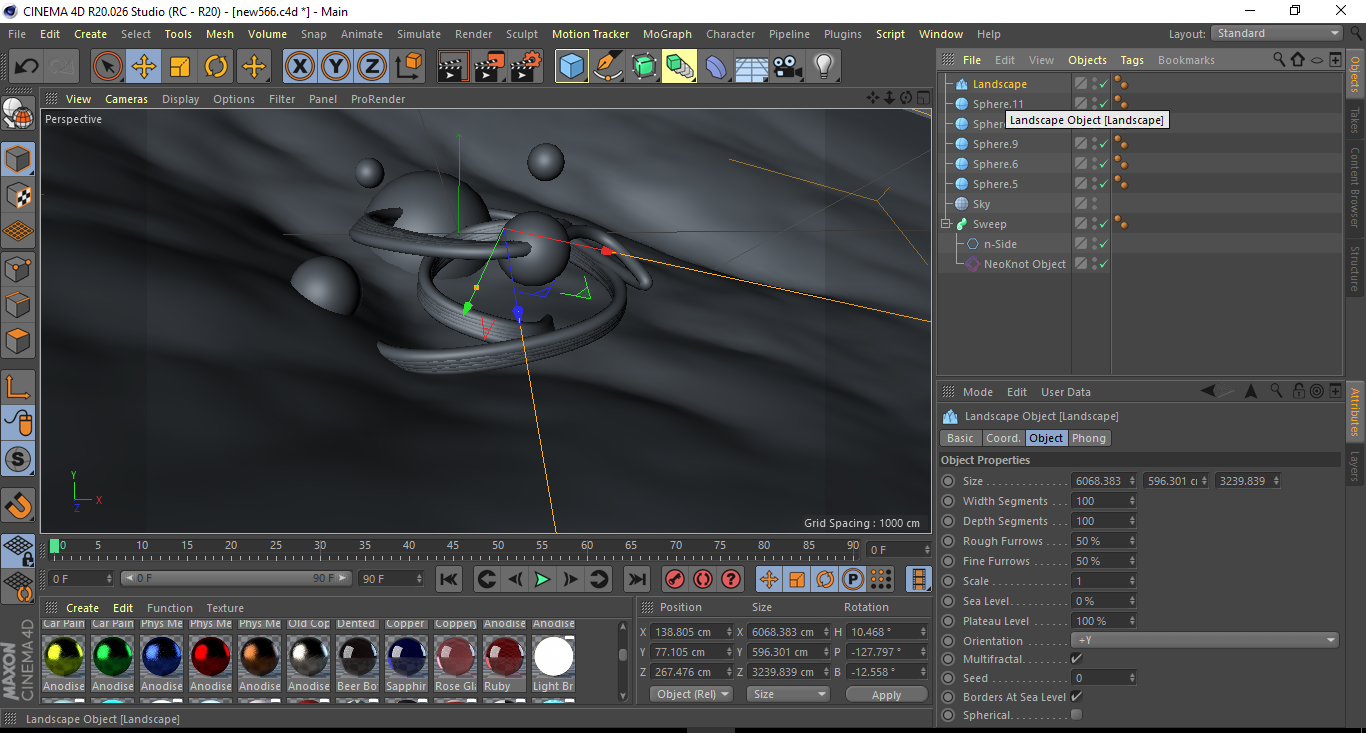Image resolution: width=1366 pixels, height=733 pixels.
Task: Select NeoKnot Object in tree
Action: (1024, 264)
